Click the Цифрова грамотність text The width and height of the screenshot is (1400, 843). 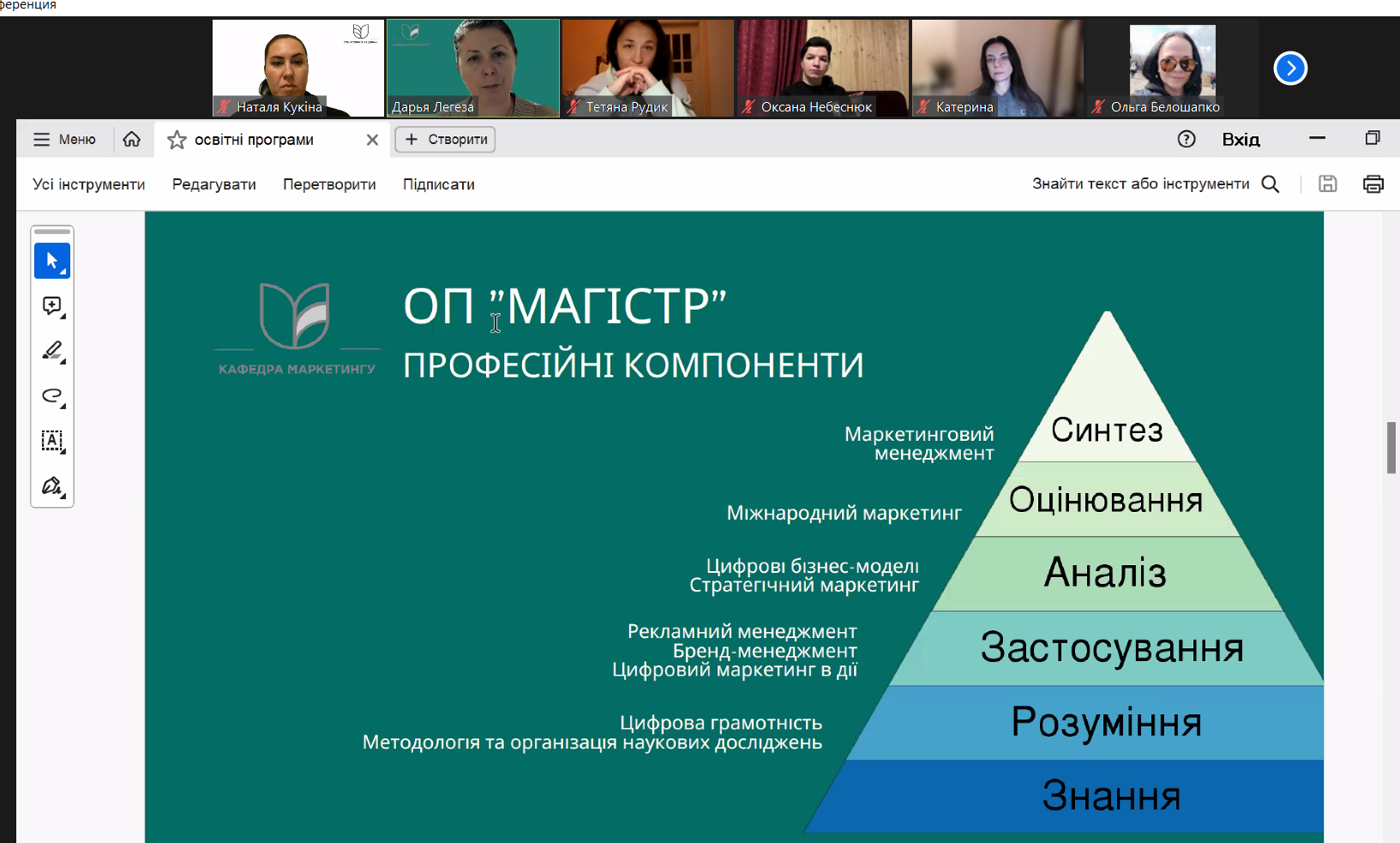[721, 723]
